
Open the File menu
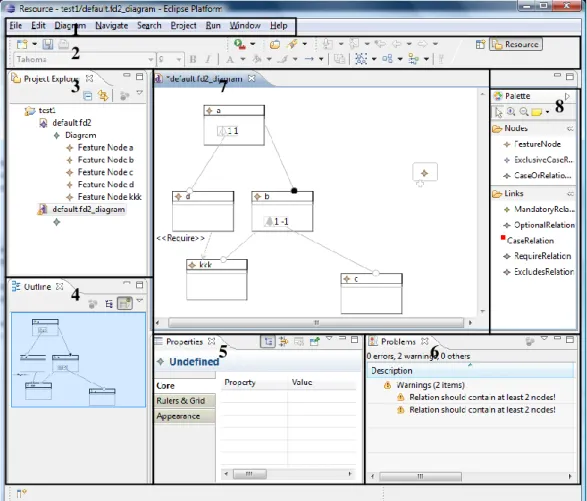(16, 25)
